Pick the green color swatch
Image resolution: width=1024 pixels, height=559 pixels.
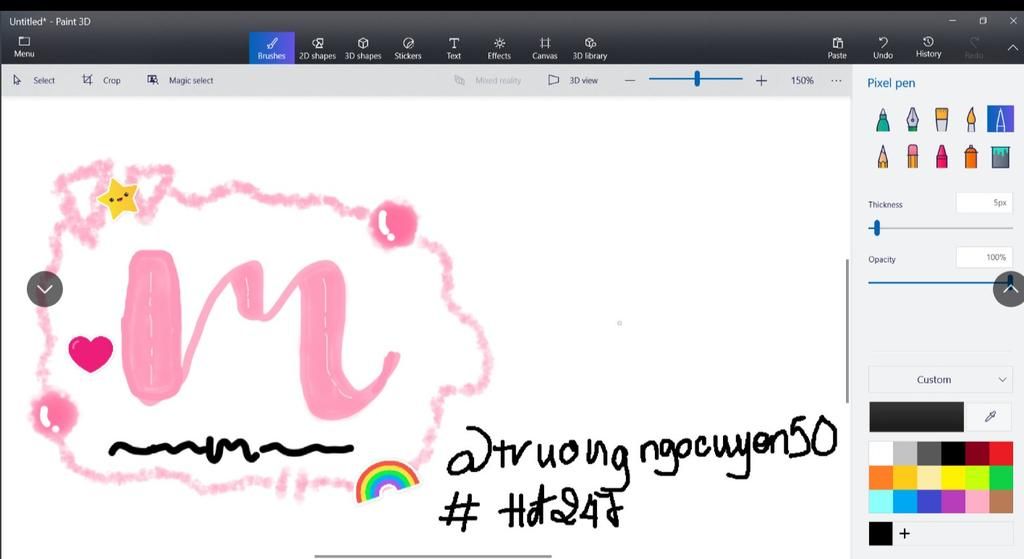[x=1001, y=477]
